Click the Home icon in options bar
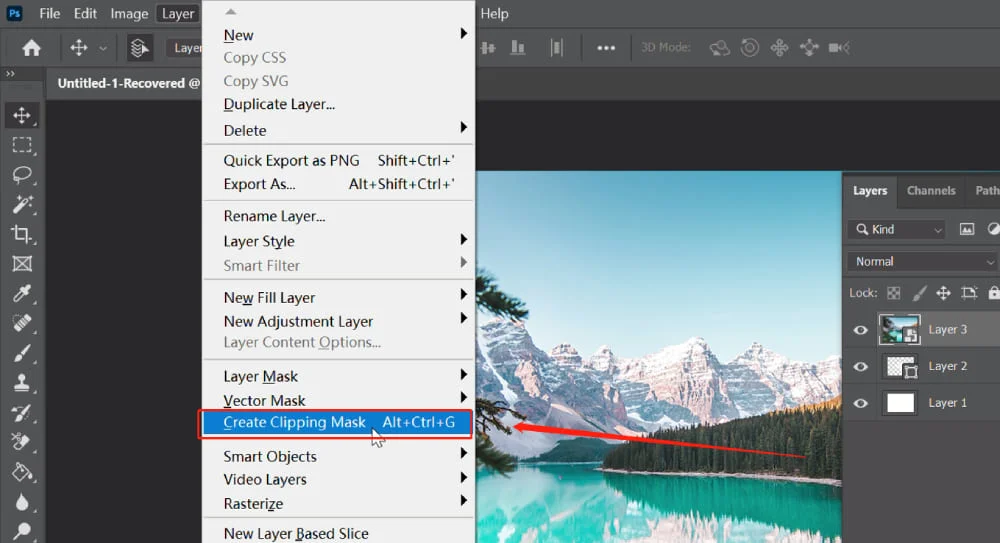Screen dimensions: 1000x543 31,48
